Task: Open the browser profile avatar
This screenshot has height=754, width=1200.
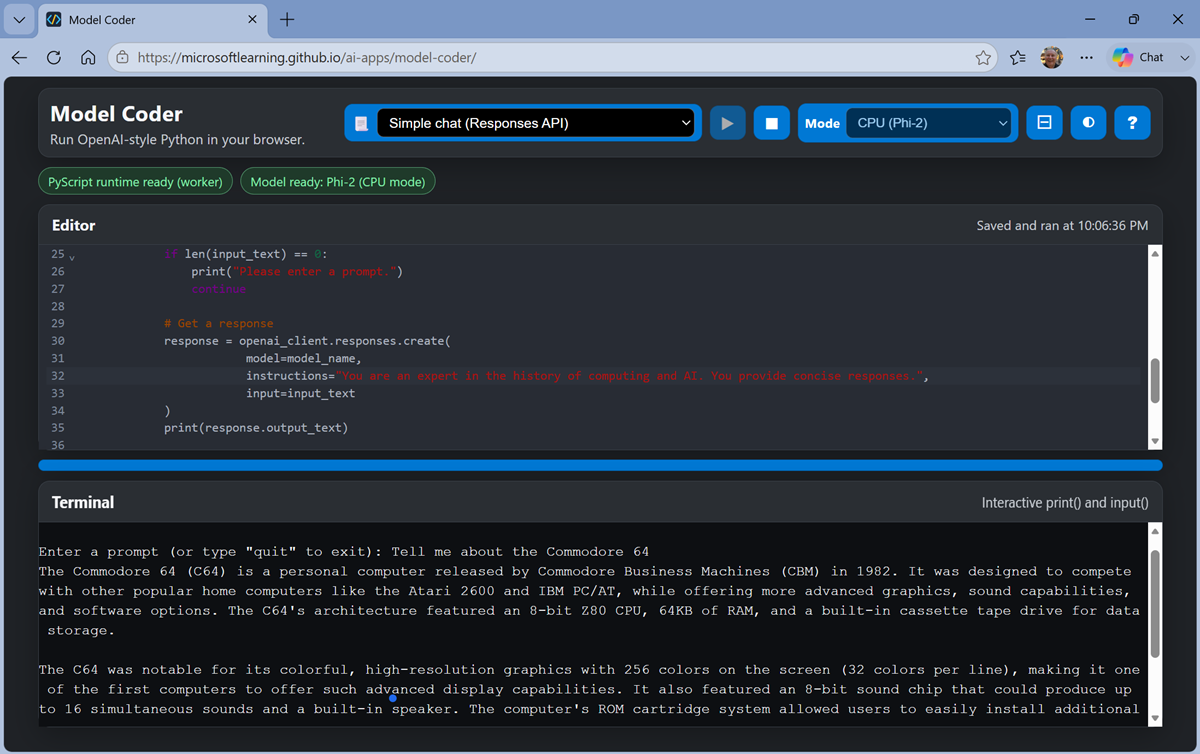Action: click(x=1052, y=57)
